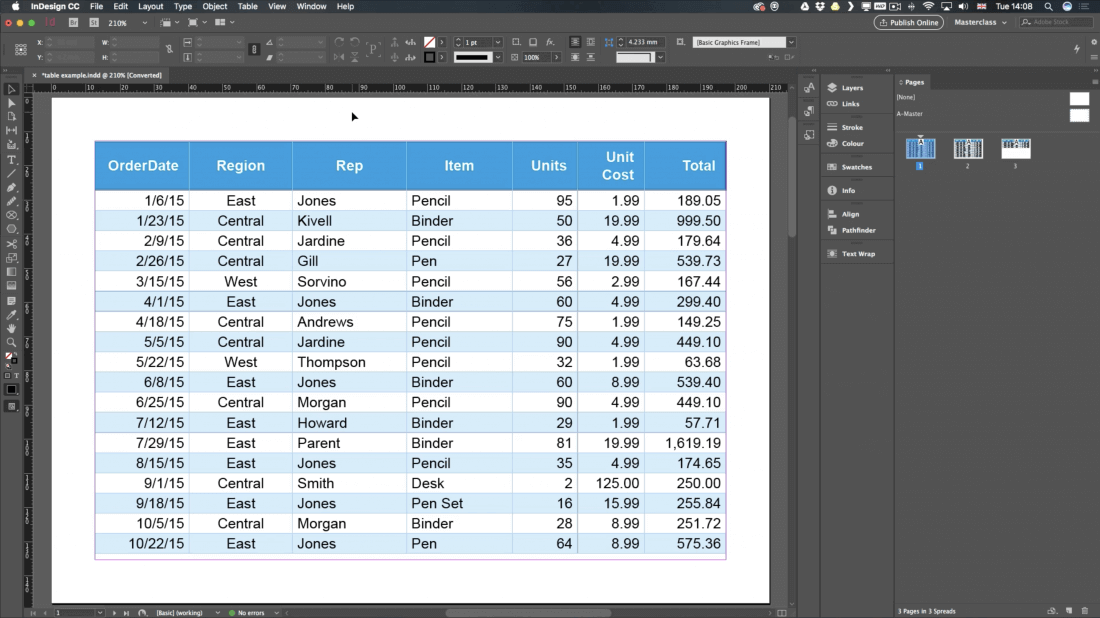Click the Publish Online button
The height and width of the screenshot is (618, 1100).
908,22
